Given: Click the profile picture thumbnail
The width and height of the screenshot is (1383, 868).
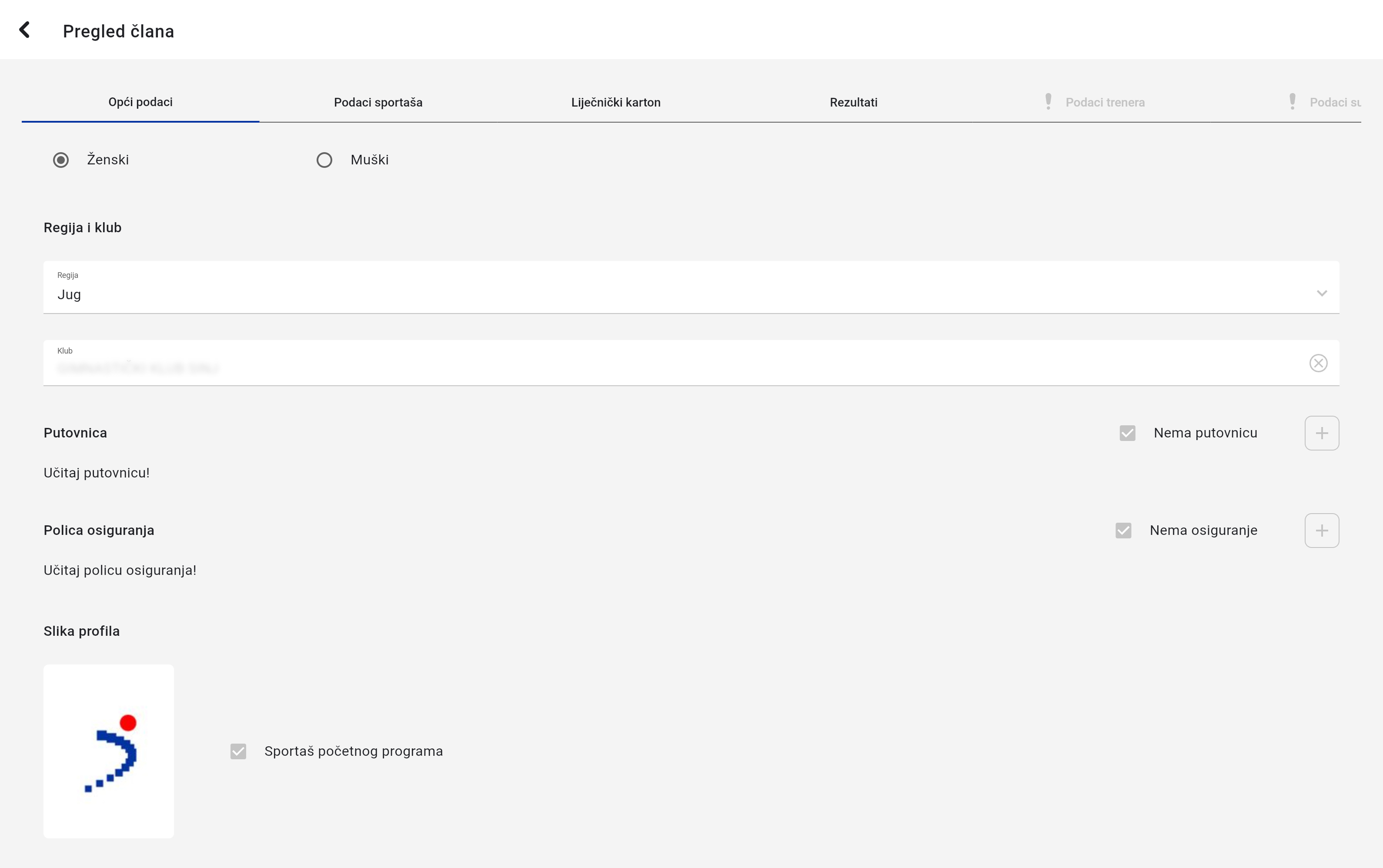Looking at the screenshot, I should click(x=108, y=751).
